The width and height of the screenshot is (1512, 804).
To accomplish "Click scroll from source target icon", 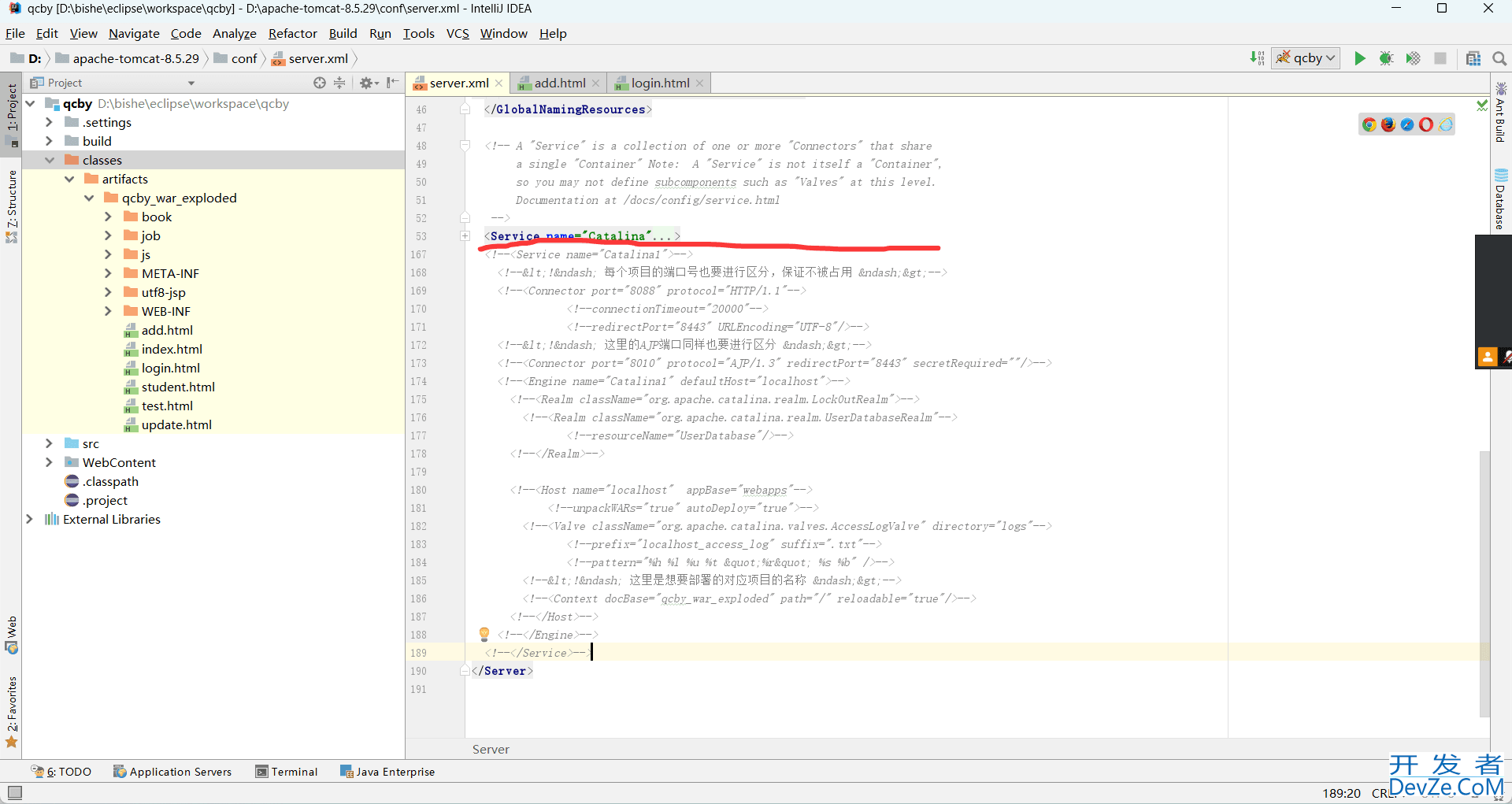I will click(319, 83).
